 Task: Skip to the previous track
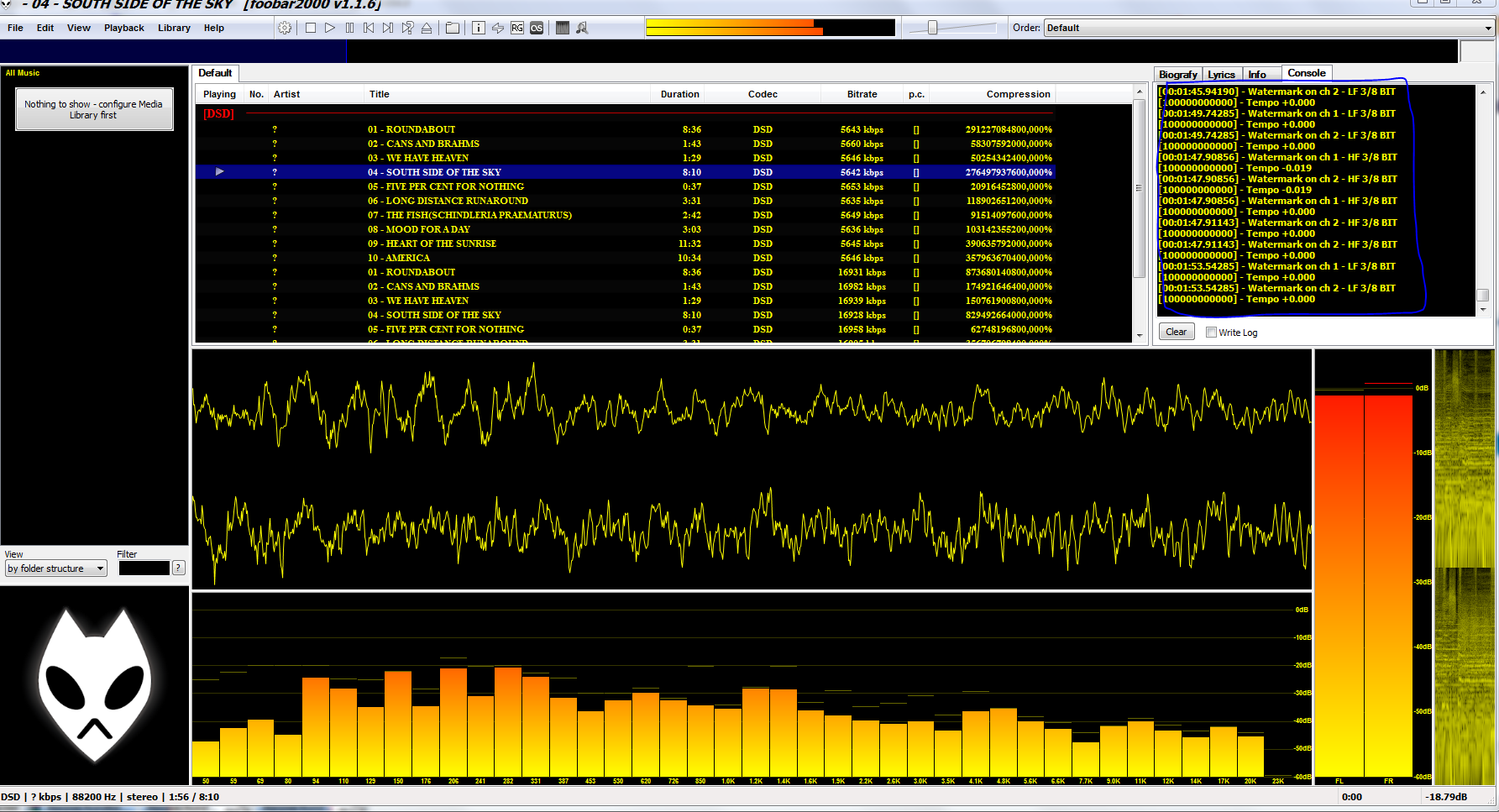pos(369,28)
